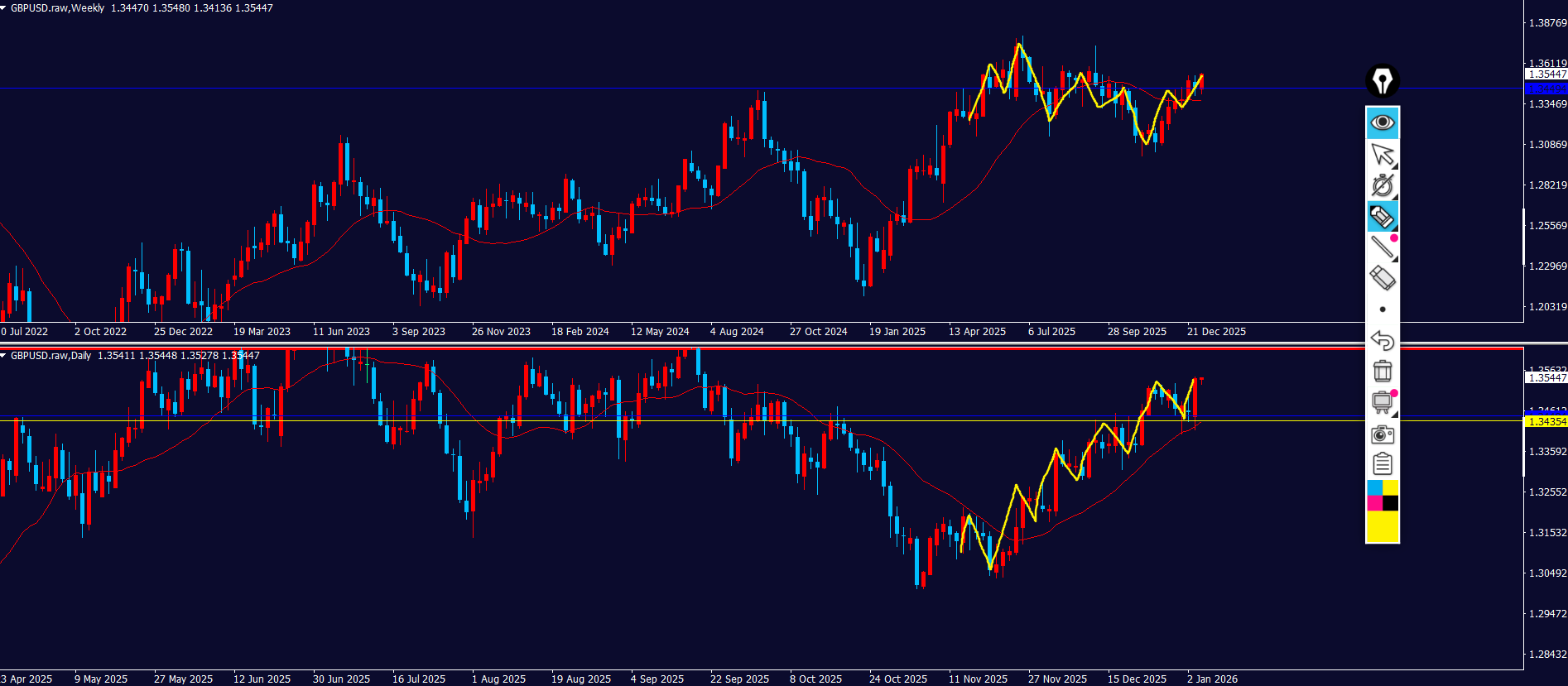The image size is (1568, 686).
Task: Take a screenshot with the camera icon
Action: click(x=1382, y=434)
